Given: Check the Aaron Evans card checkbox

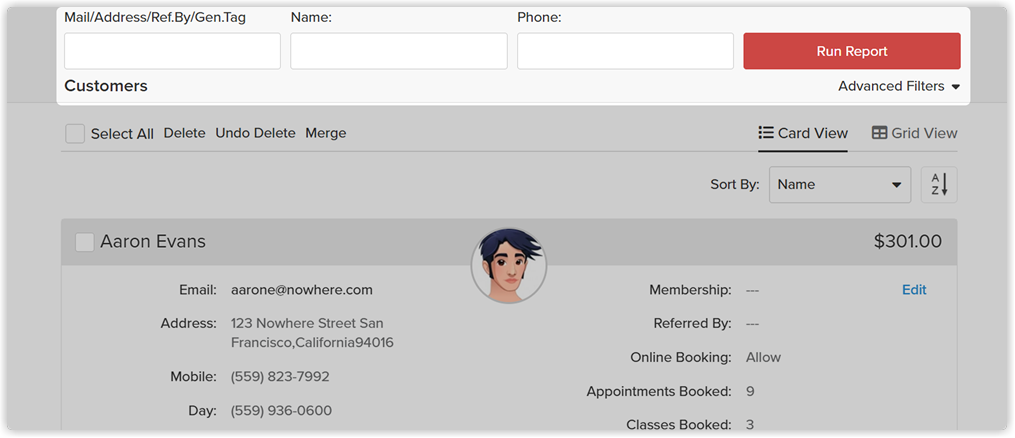Looking at the screenshot, I should (85, 242).
